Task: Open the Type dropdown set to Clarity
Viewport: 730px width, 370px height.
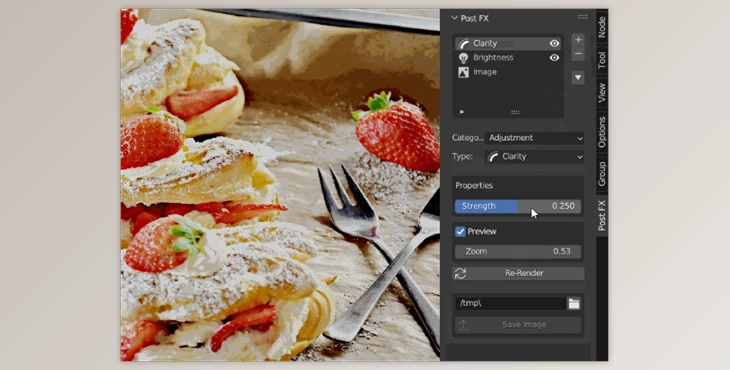Action: click(x=534, y=157)
